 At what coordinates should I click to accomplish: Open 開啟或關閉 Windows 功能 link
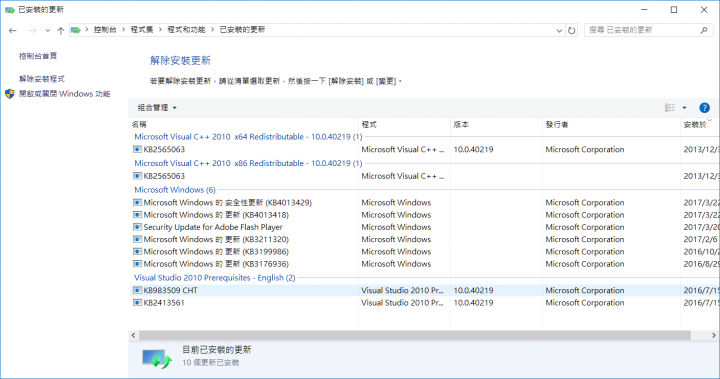click(x=64, y=94)
